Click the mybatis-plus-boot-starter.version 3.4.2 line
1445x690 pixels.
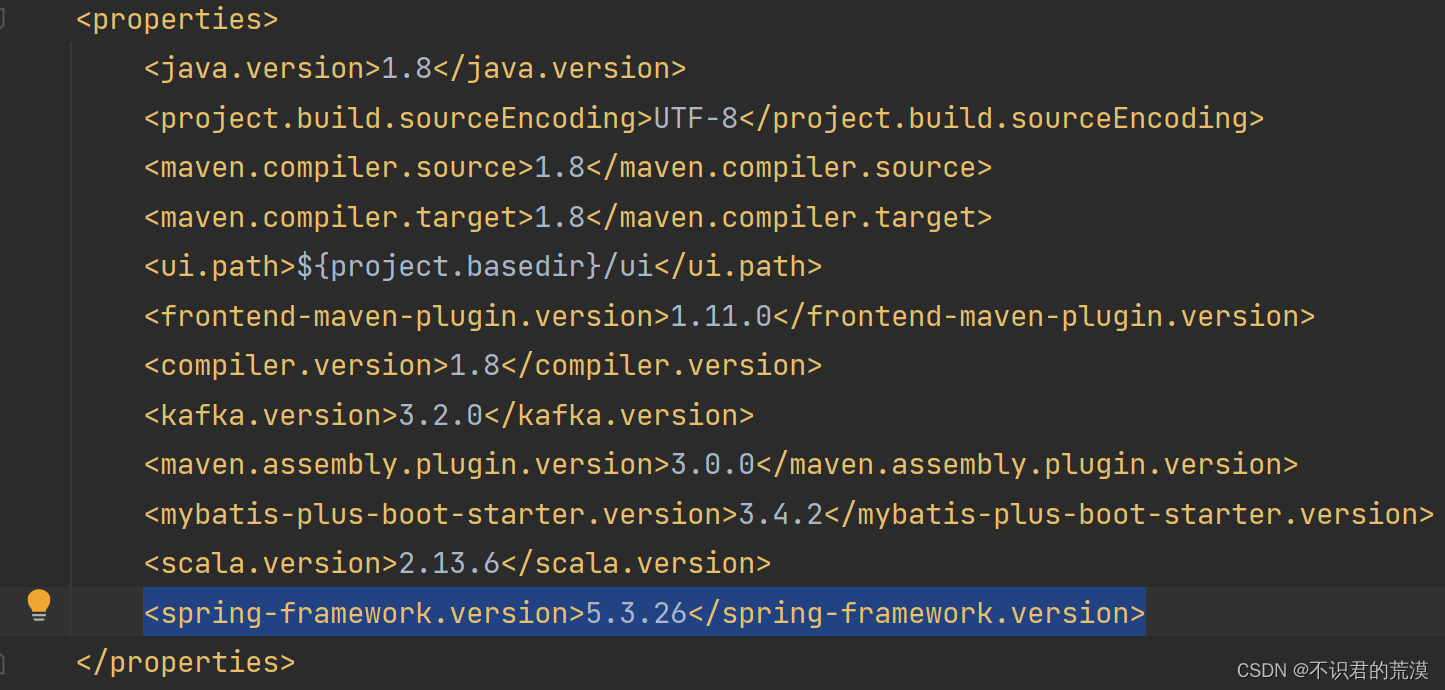[789, 514]
